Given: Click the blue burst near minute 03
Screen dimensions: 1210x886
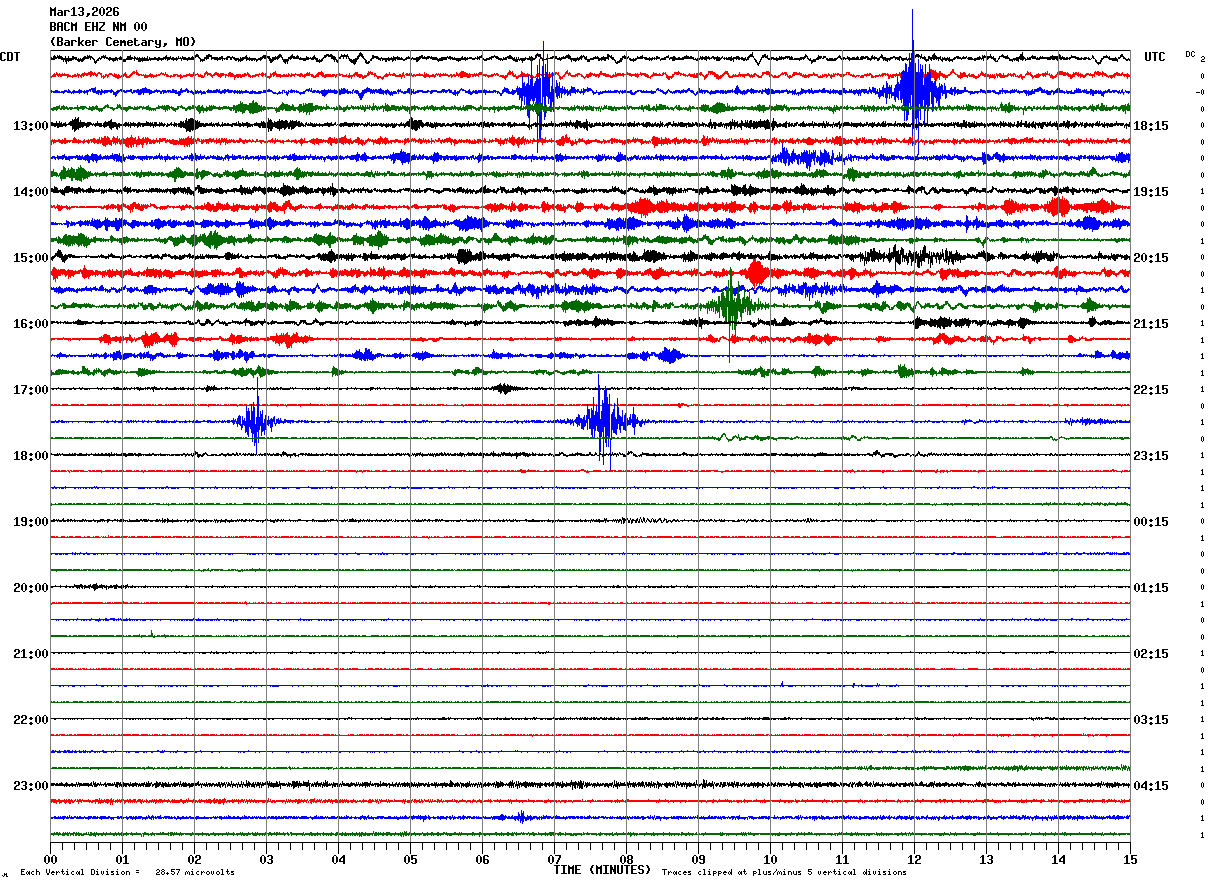Looking at the screenshot, I should (x=256, y=421).
